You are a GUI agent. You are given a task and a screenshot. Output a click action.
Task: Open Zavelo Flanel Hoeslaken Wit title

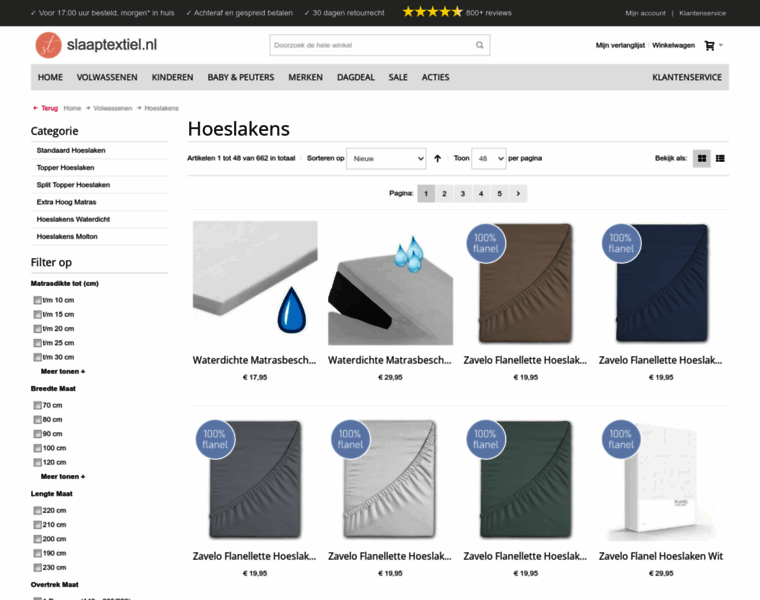coord(661,556)
